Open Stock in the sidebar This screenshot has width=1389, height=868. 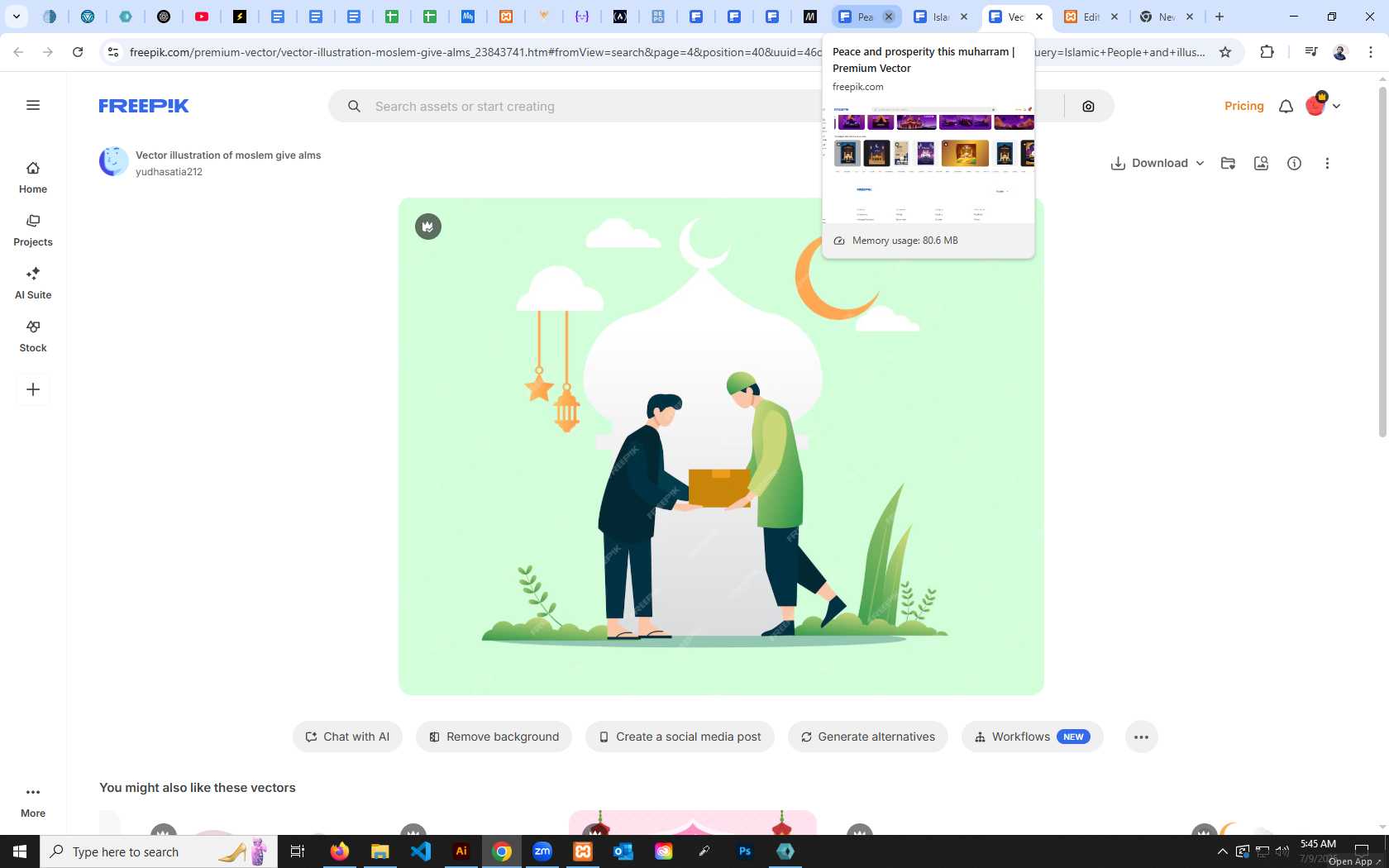[x=33, y=336]
